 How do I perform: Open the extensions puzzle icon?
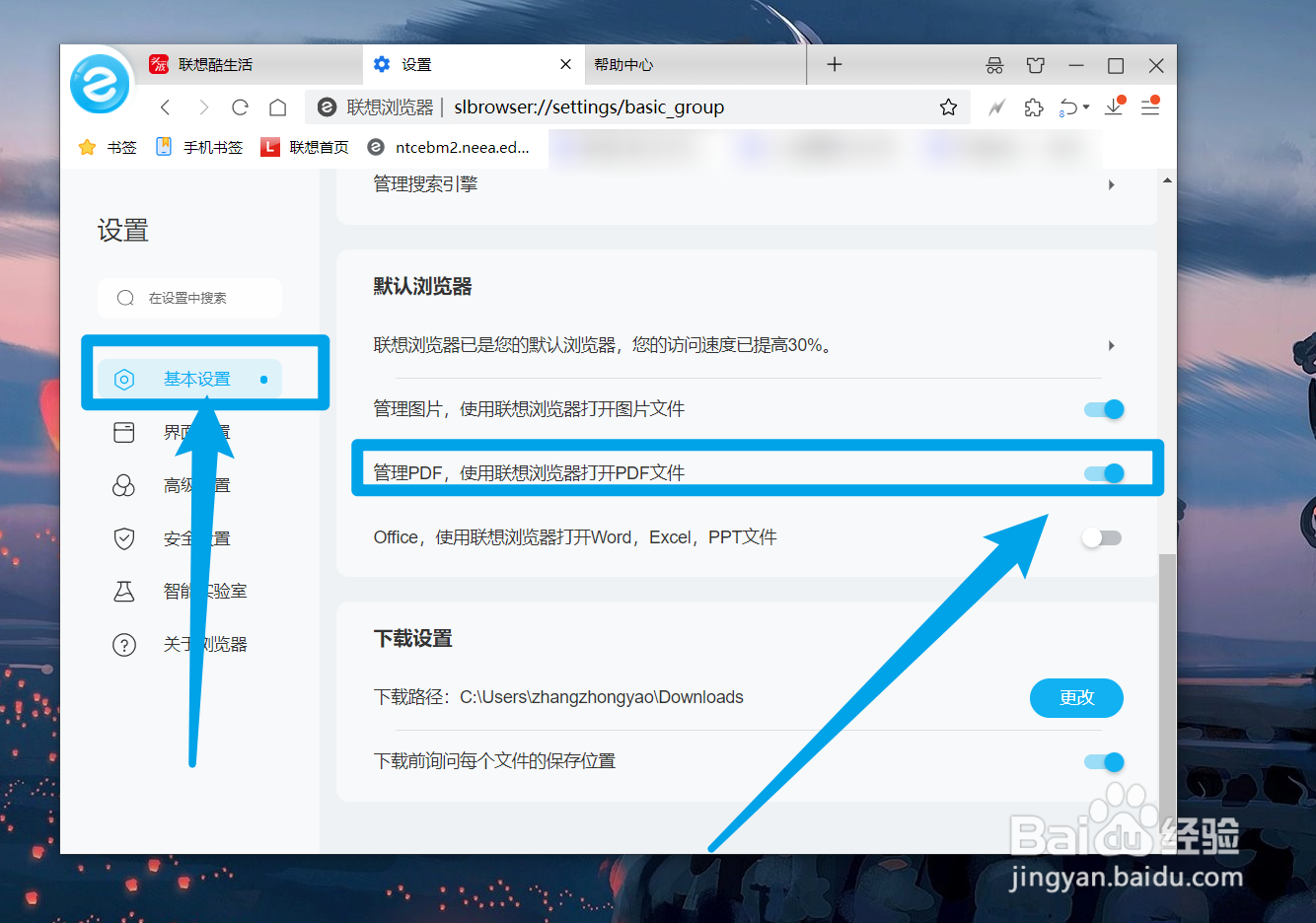point(1034,107)
